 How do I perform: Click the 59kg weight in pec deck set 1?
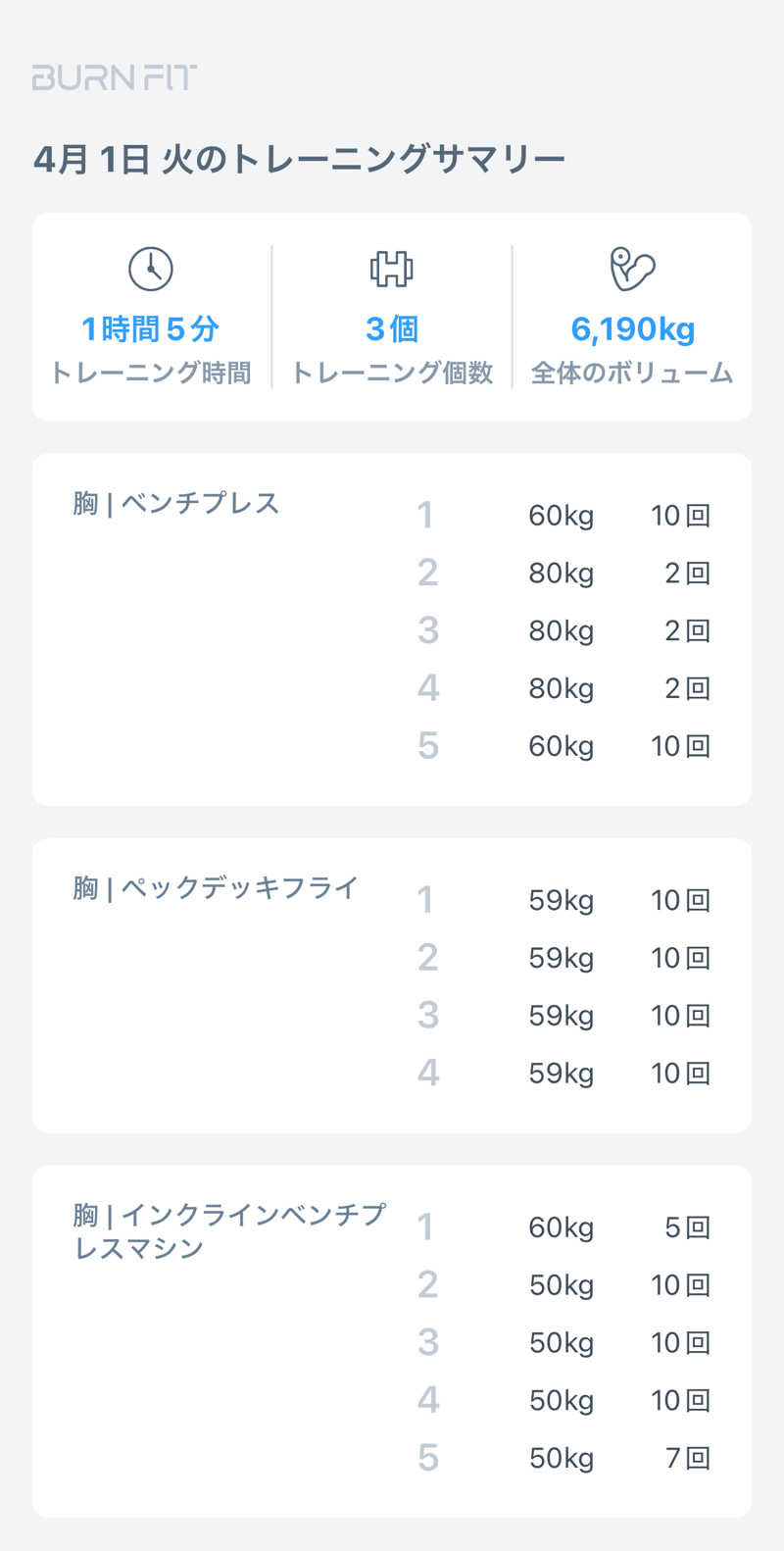(x=561, y=901)
